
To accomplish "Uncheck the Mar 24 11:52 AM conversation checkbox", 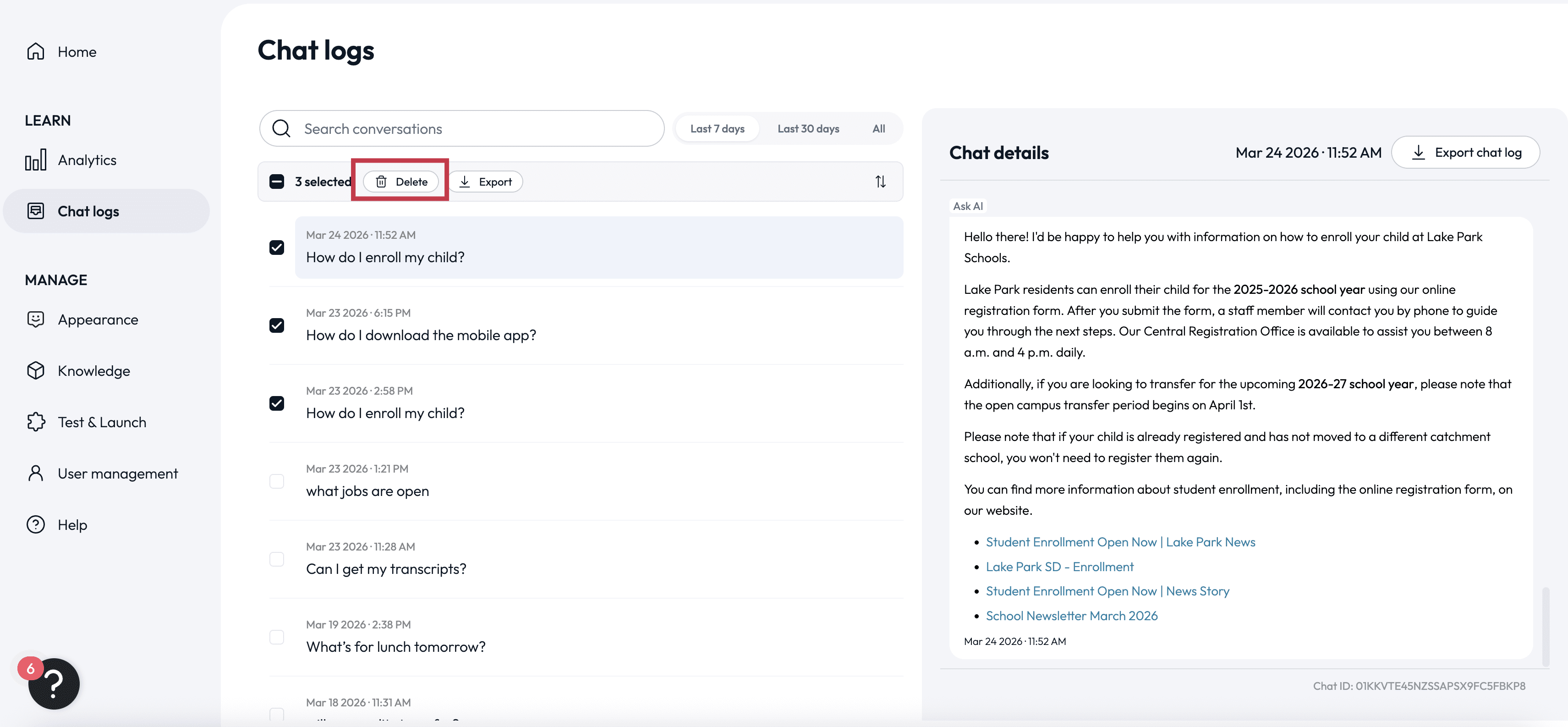I will point(276,247).
